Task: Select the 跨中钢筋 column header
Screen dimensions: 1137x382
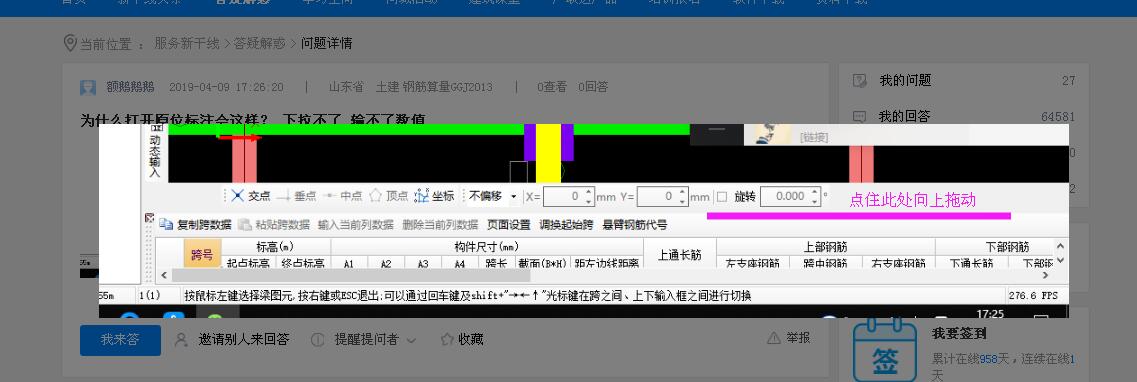Action: (826, 263)
